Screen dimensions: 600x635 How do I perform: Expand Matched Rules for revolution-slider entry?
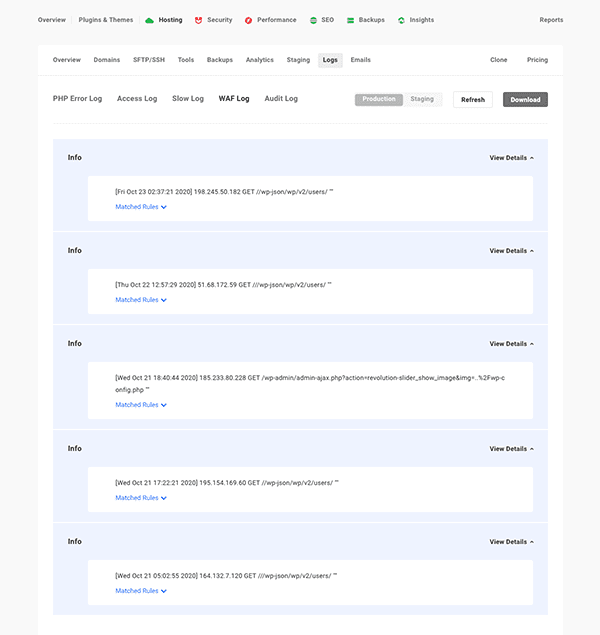tap(141, 405)
